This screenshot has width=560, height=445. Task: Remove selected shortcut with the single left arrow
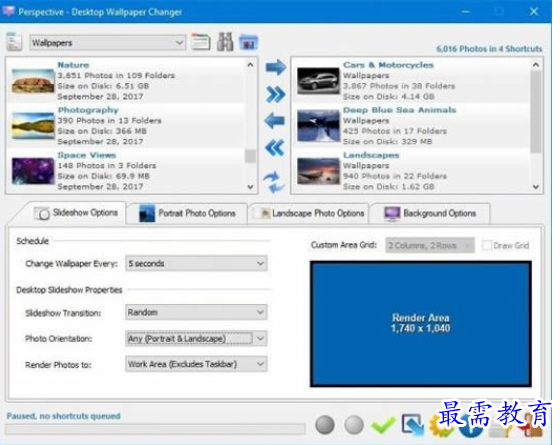[x=275, y=121]
